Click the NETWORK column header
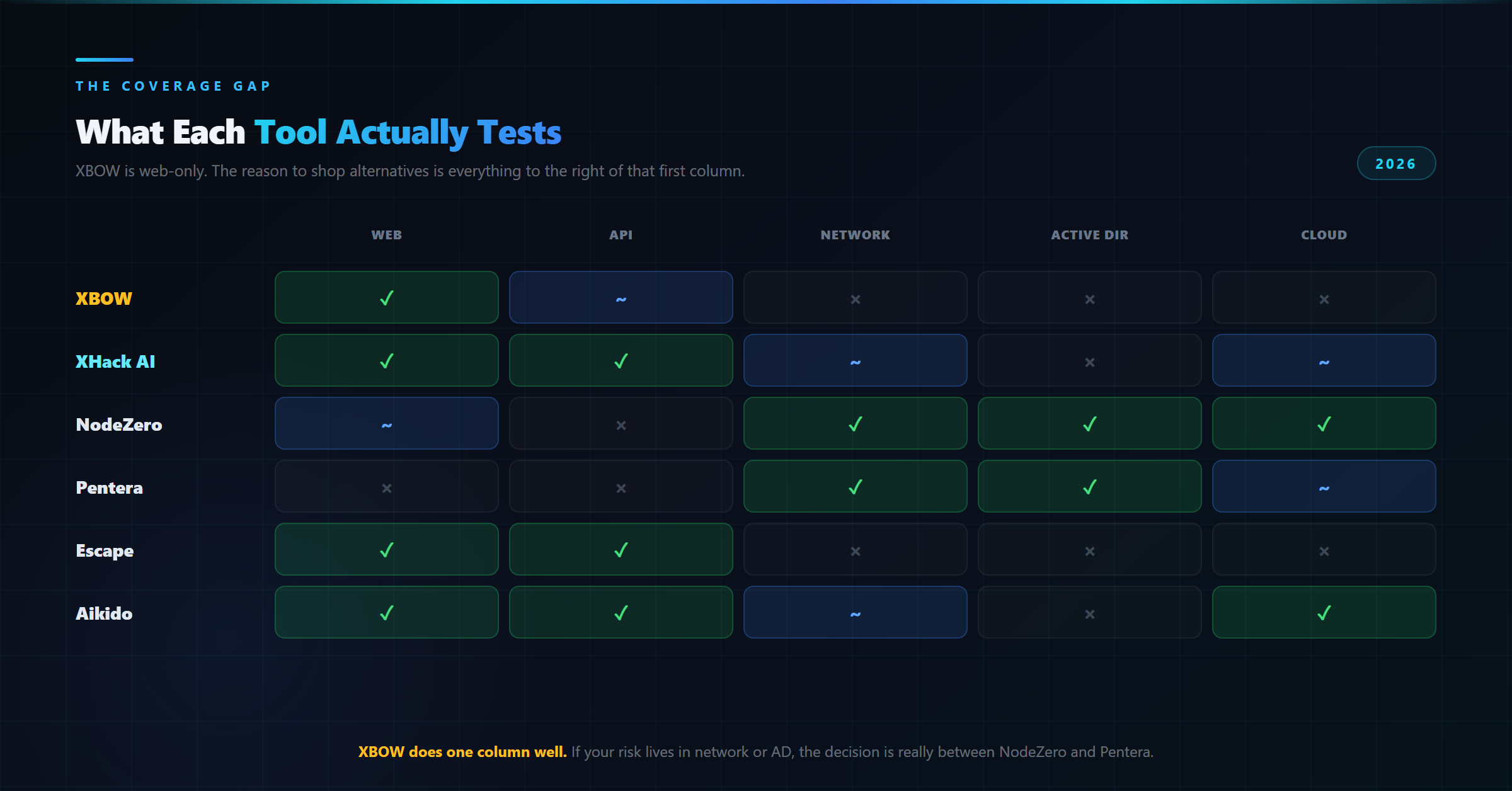The height and width of the screenshot is (791, 1512). click(x=856, y=235)
